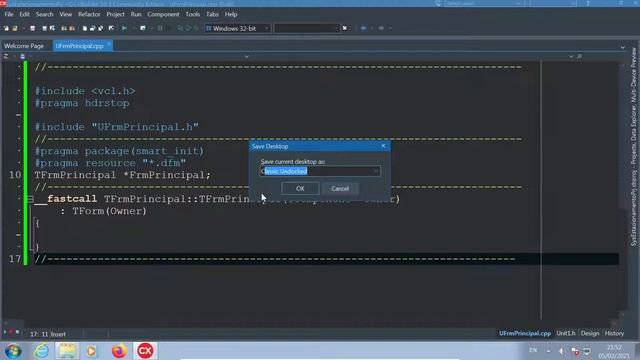
Task: Open the Tabs menu
Action: pos(212,14)
